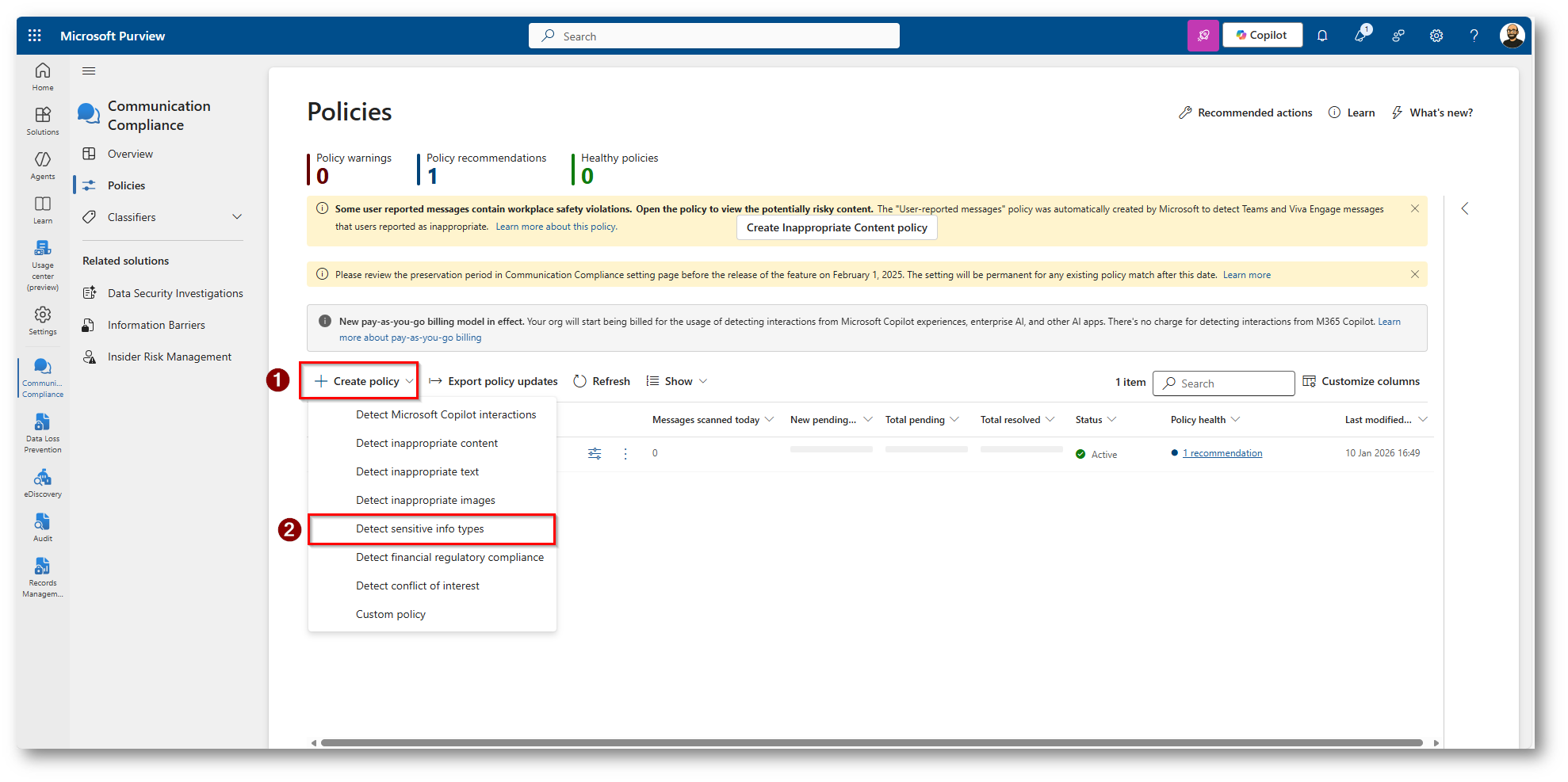Open the 1 recommendation link
Viewport: 1568px width, 782px height.
click(x=1222, y=453)
